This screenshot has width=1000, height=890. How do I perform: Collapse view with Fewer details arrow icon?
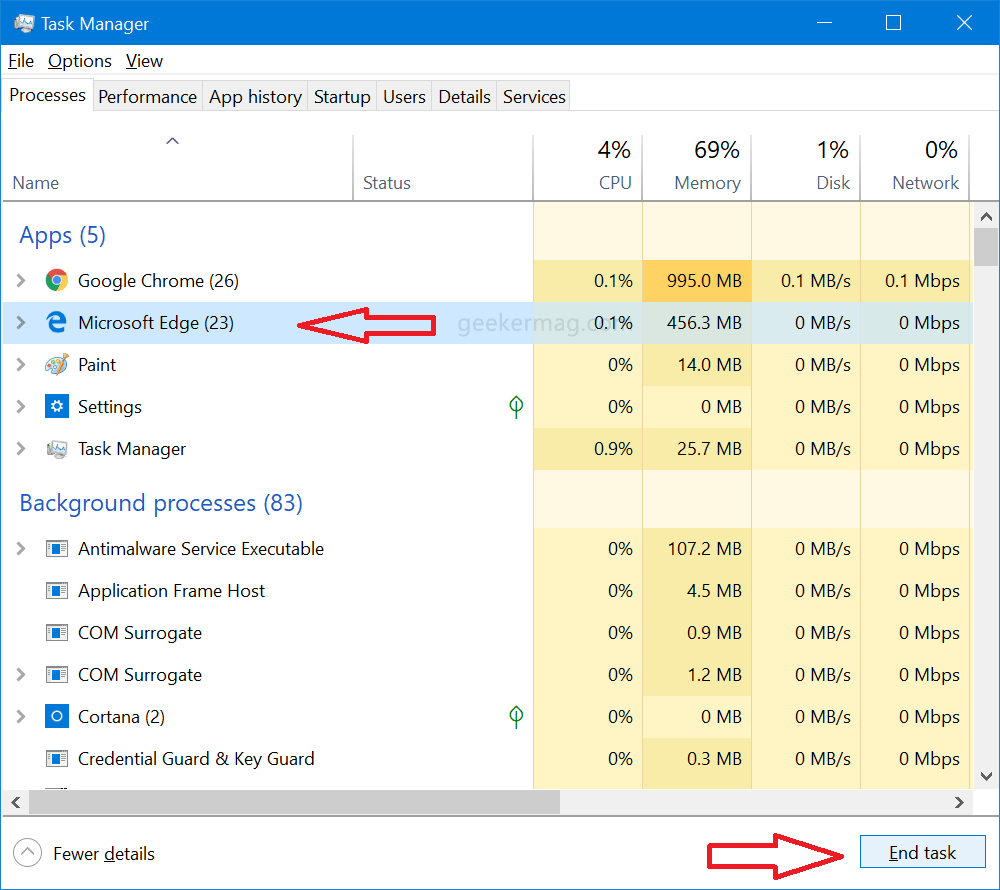tap(27, 853)
